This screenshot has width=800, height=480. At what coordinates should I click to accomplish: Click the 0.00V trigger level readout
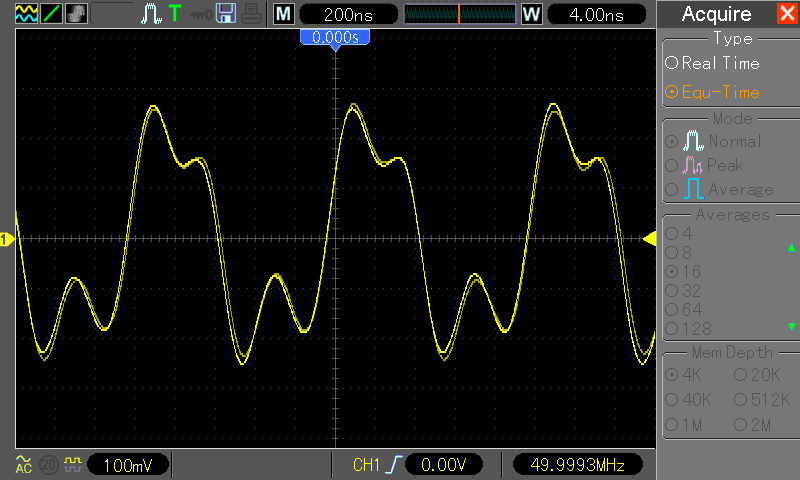pyautogui.click(x=443, y=465)
